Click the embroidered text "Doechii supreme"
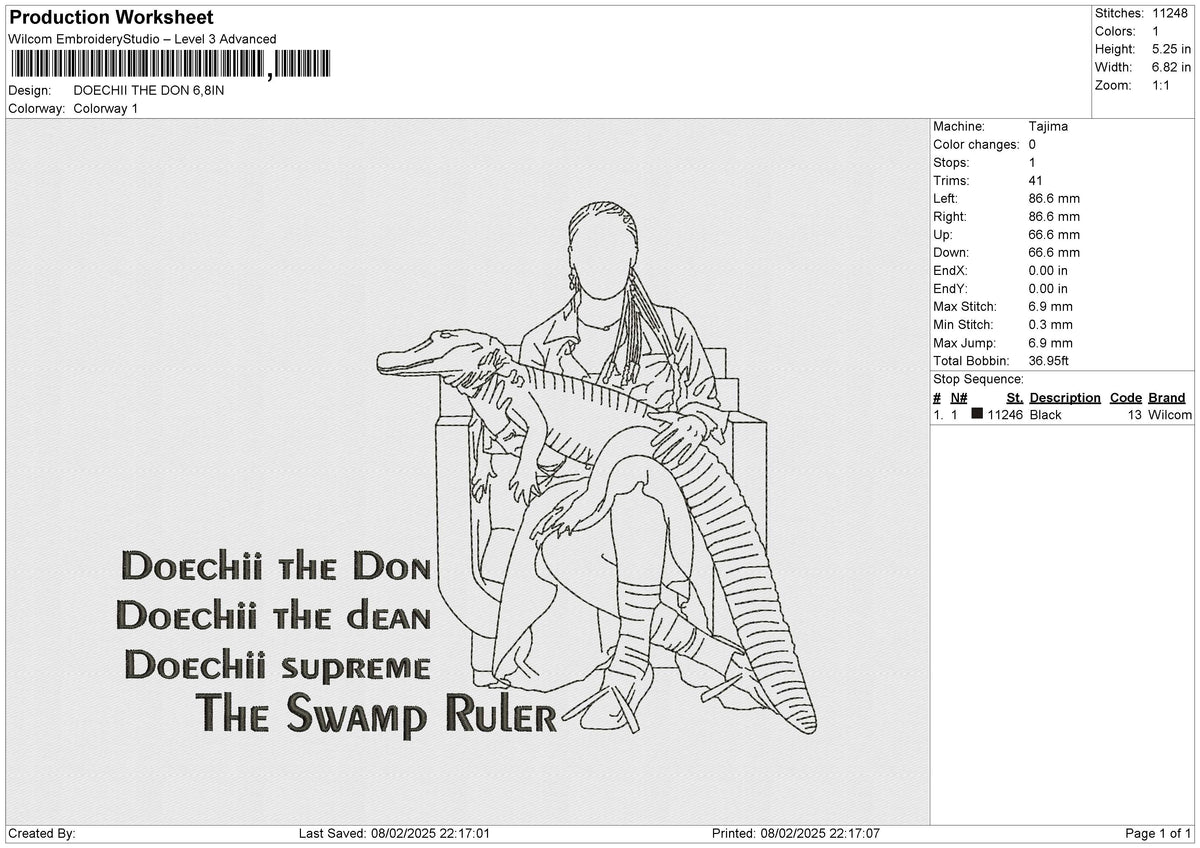Screen dimensions: 1200x848 tap(278, 665)
